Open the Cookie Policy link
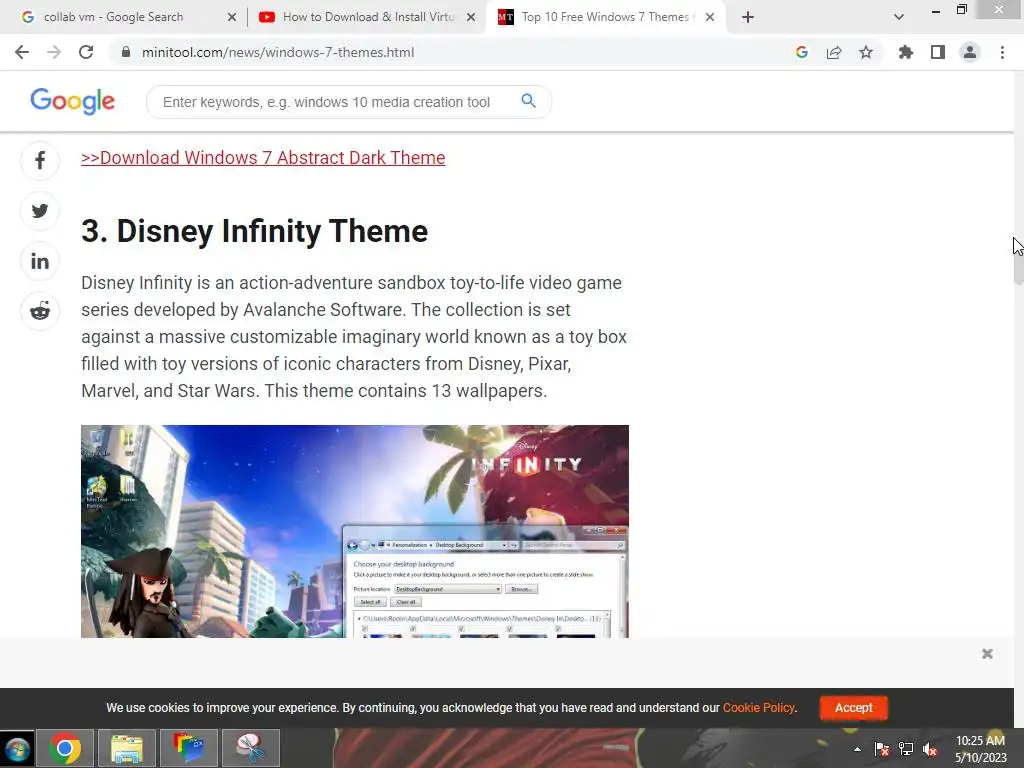 (x=758, y=708)
